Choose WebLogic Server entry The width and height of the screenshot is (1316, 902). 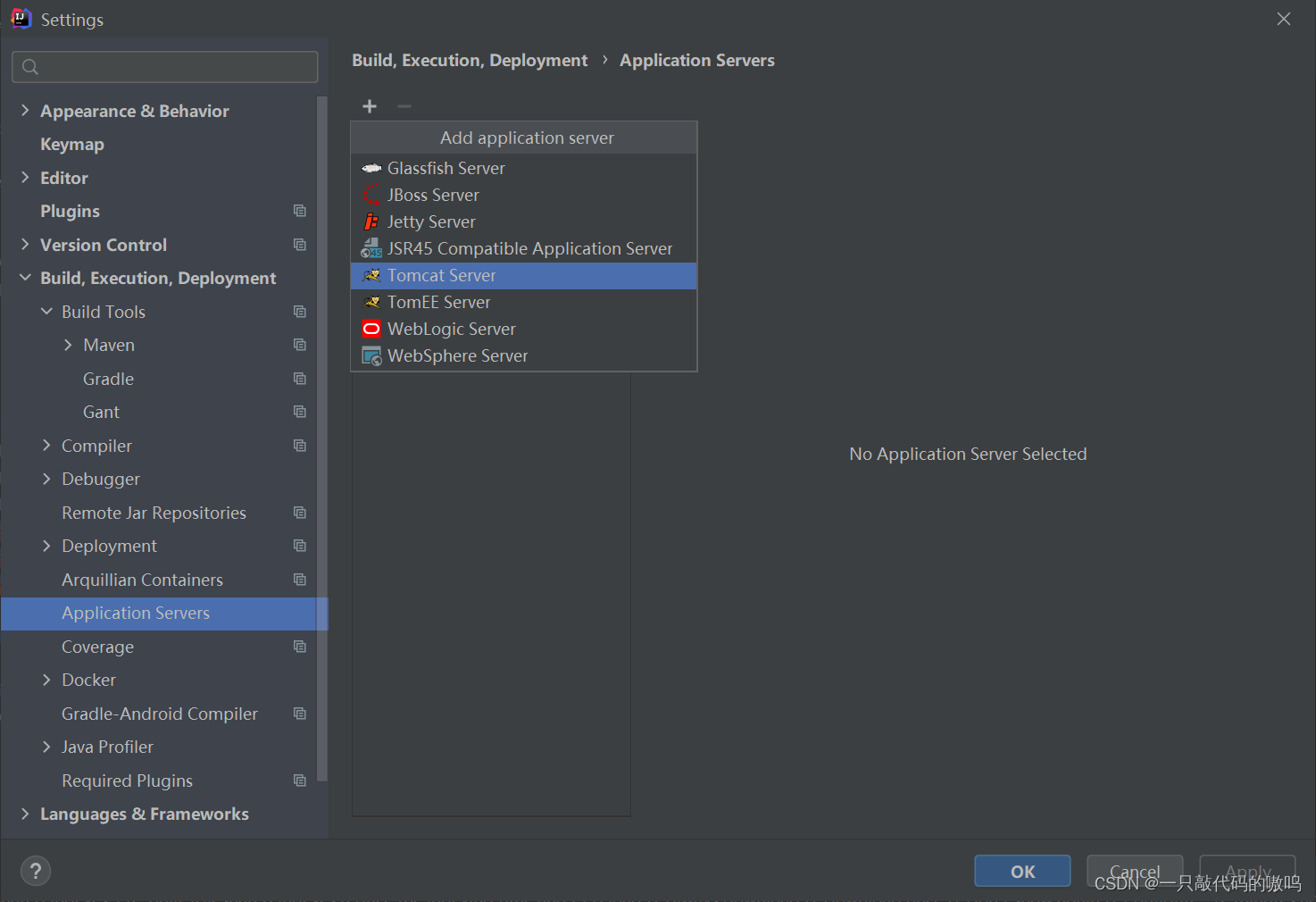tap(524, 329)
